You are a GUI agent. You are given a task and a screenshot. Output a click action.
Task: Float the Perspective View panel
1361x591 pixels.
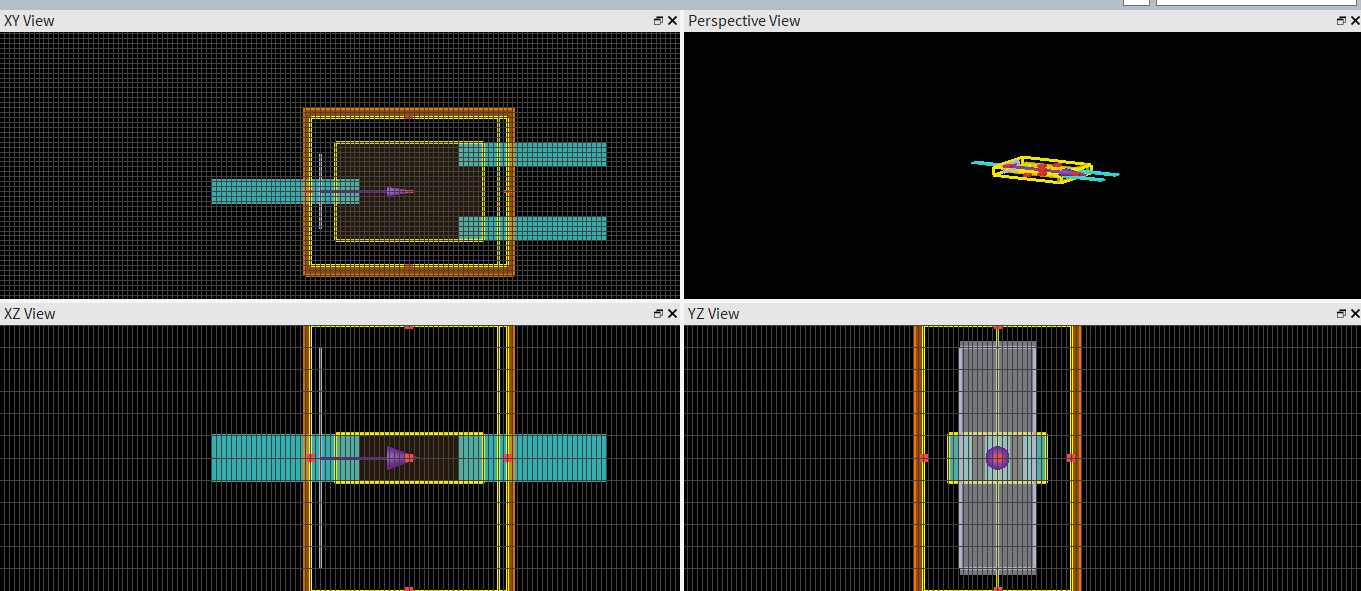pyautogui.click(x=1341, y=20)
